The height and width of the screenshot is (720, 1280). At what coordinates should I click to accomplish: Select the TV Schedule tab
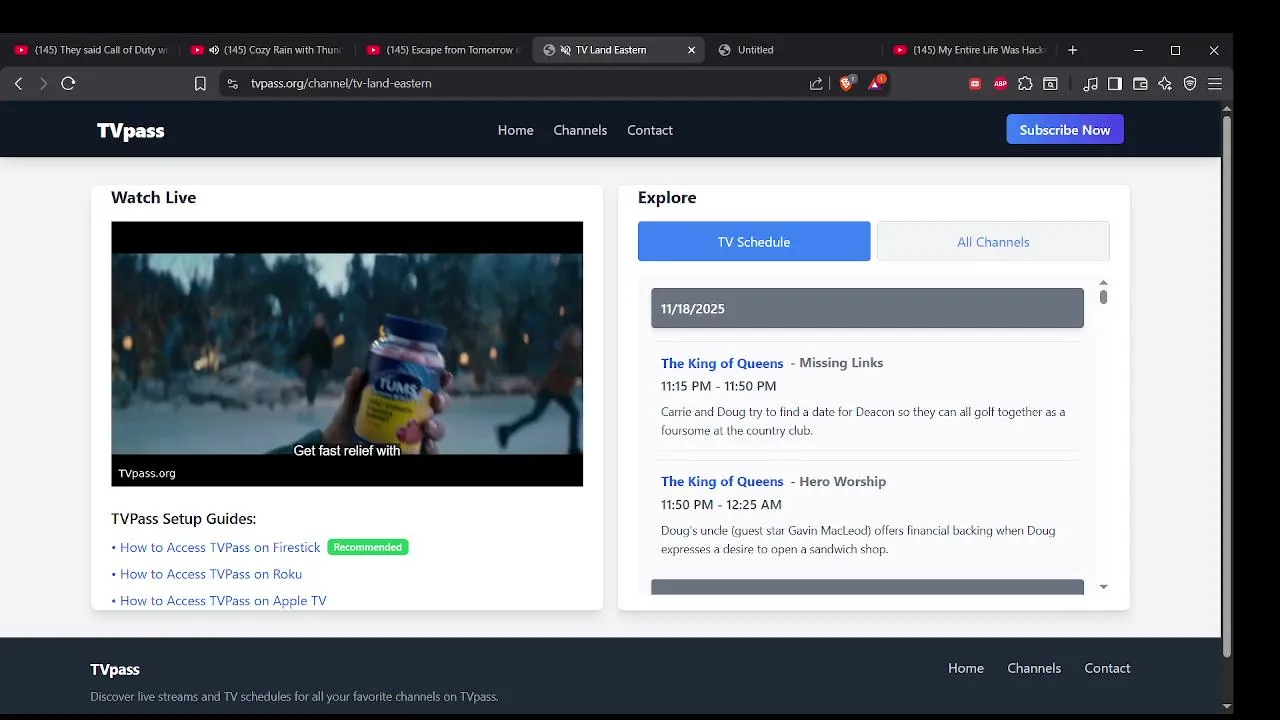click(754, 242)
